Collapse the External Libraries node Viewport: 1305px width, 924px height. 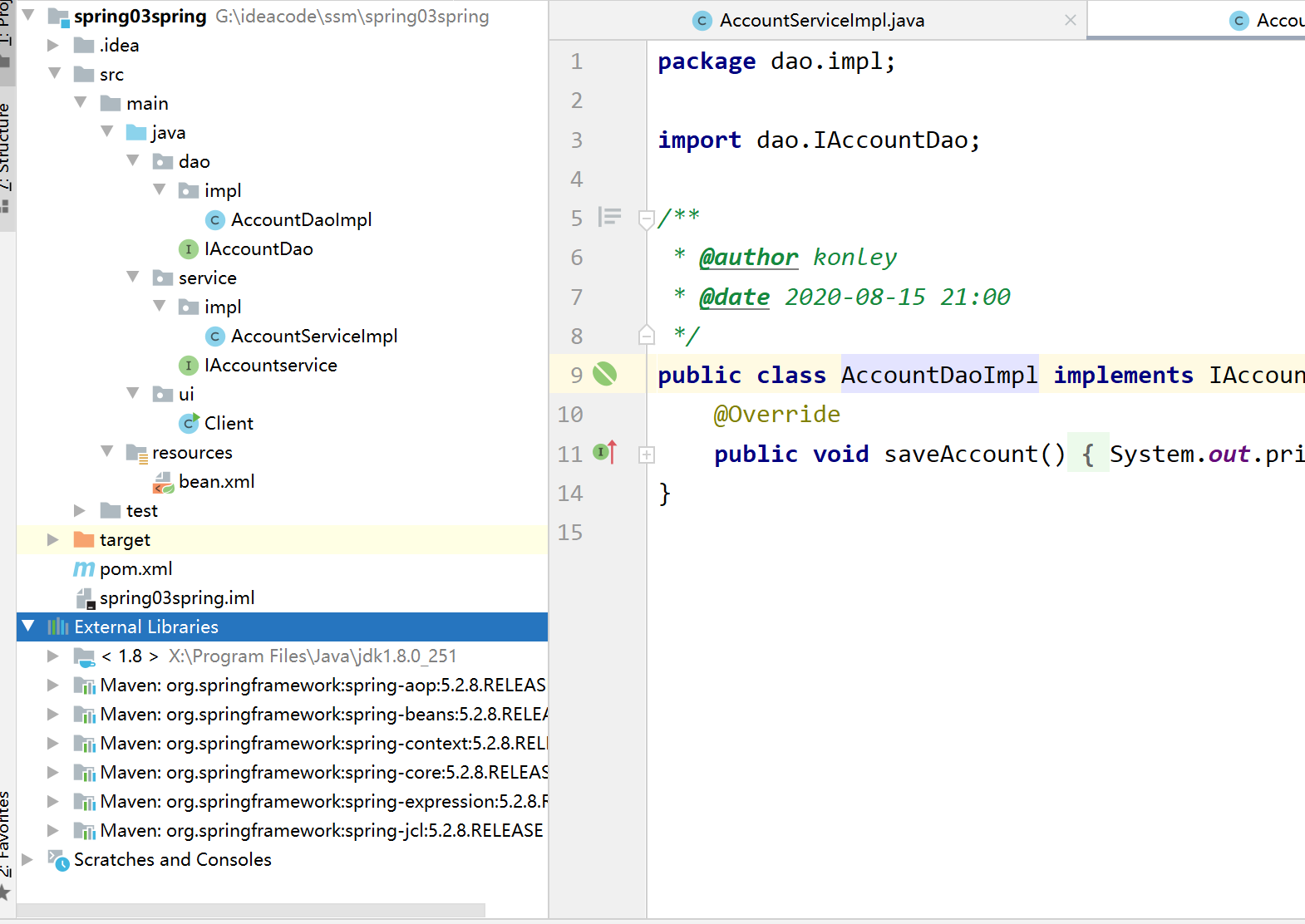[29, 627]
